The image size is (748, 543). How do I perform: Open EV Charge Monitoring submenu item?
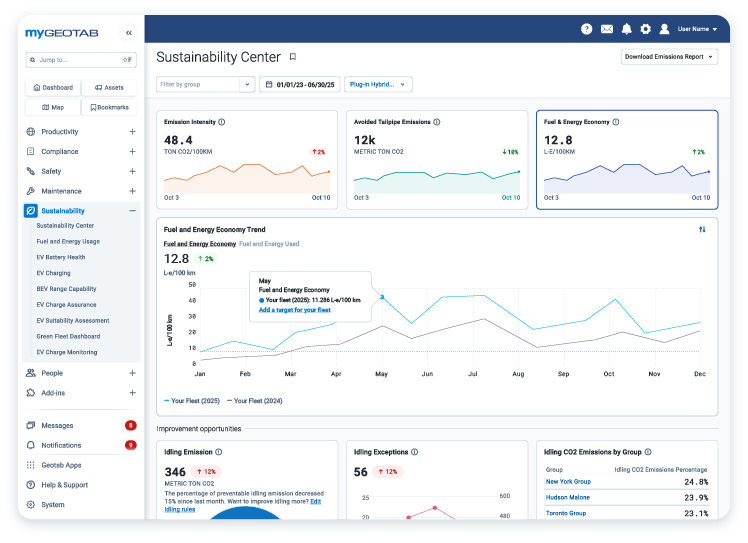(67, 352)
